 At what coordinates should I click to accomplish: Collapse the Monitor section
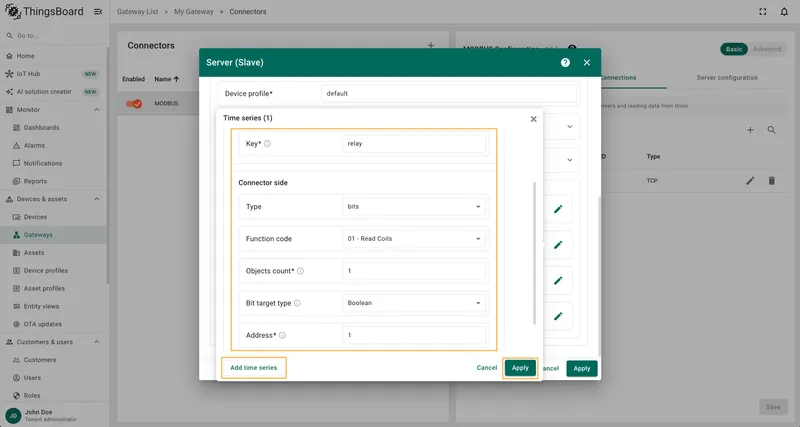coord(96,110)
